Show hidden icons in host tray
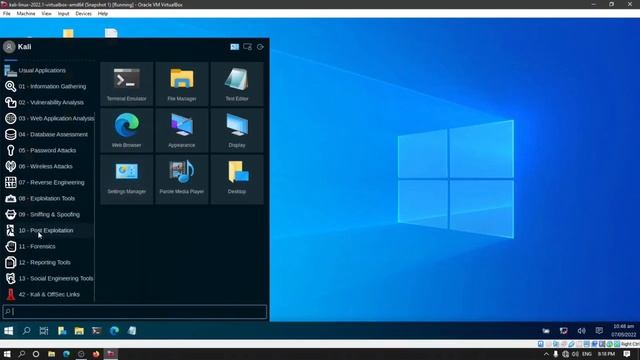The width and height of the screenshot is (640, 360). [546, 354]
